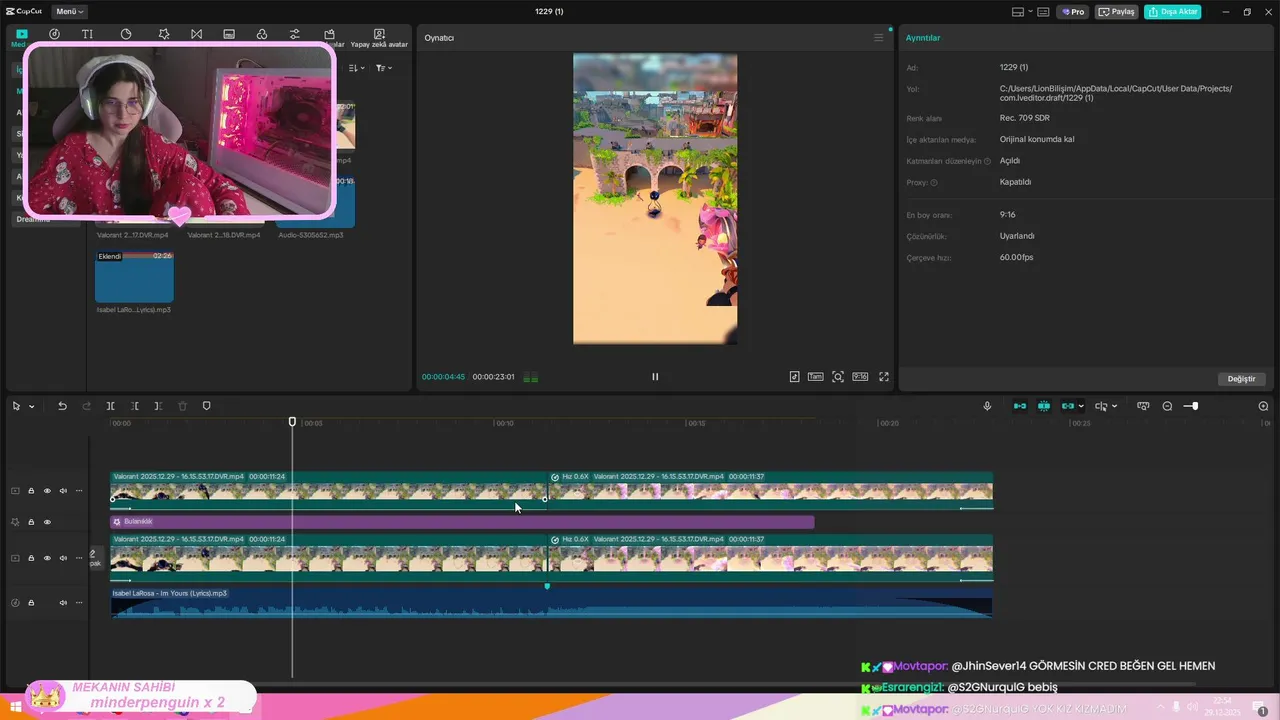1280x720 pixels.
Task: Open the Transitions tab icon
Action: tap(197, 34)
